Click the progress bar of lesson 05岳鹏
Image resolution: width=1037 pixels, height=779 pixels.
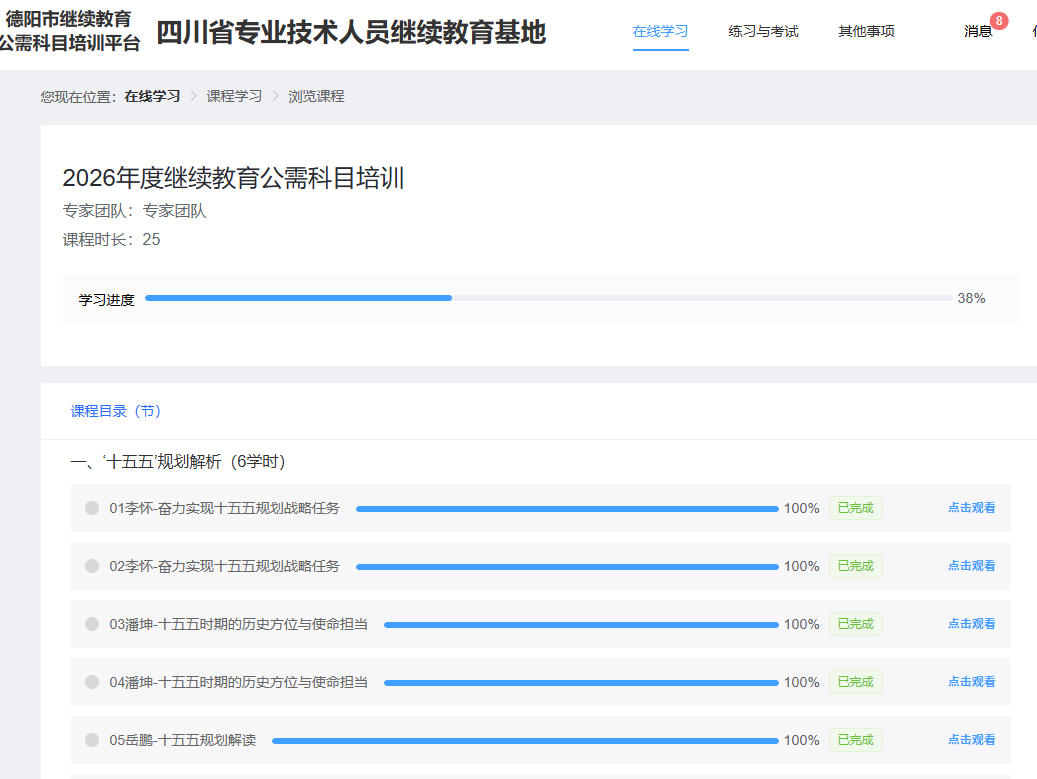tap(525, 741)
